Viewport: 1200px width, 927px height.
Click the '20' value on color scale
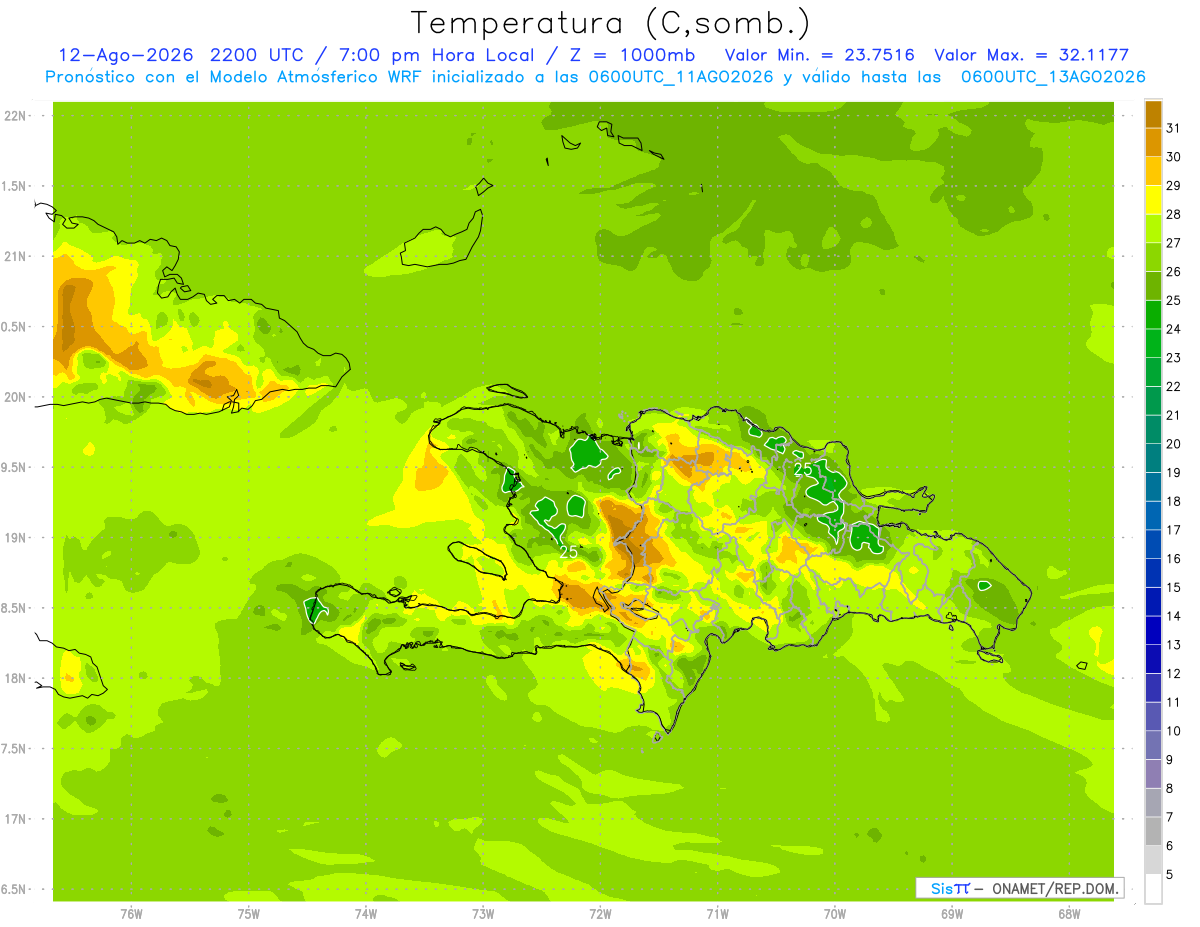(x=1174, y=443)
